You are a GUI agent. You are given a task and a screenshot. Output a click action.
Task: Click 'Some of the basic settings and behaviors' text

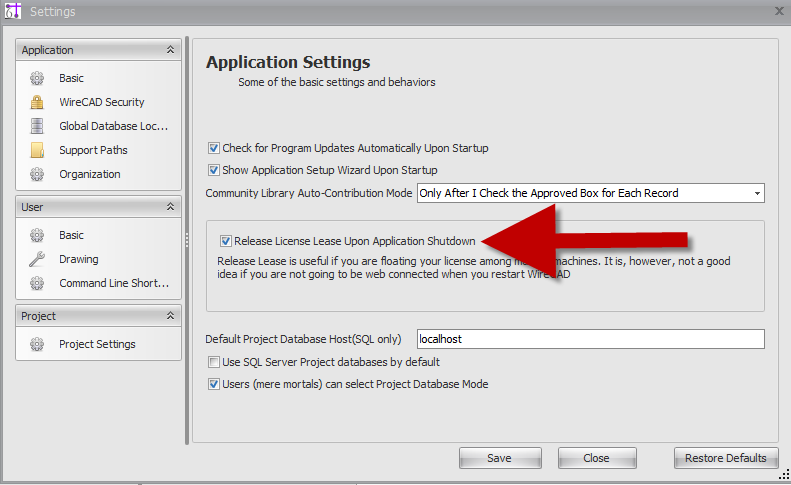(336, 82)
